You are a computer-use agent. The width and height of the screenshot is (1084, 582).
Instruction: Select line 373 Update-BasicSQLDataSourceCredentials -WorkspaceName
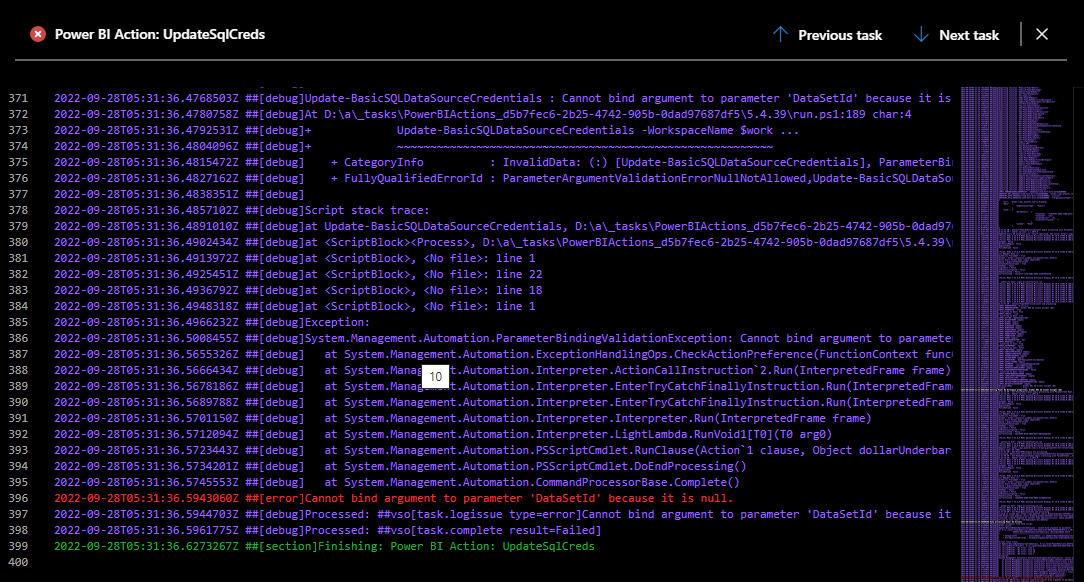(x=427, y=130)
